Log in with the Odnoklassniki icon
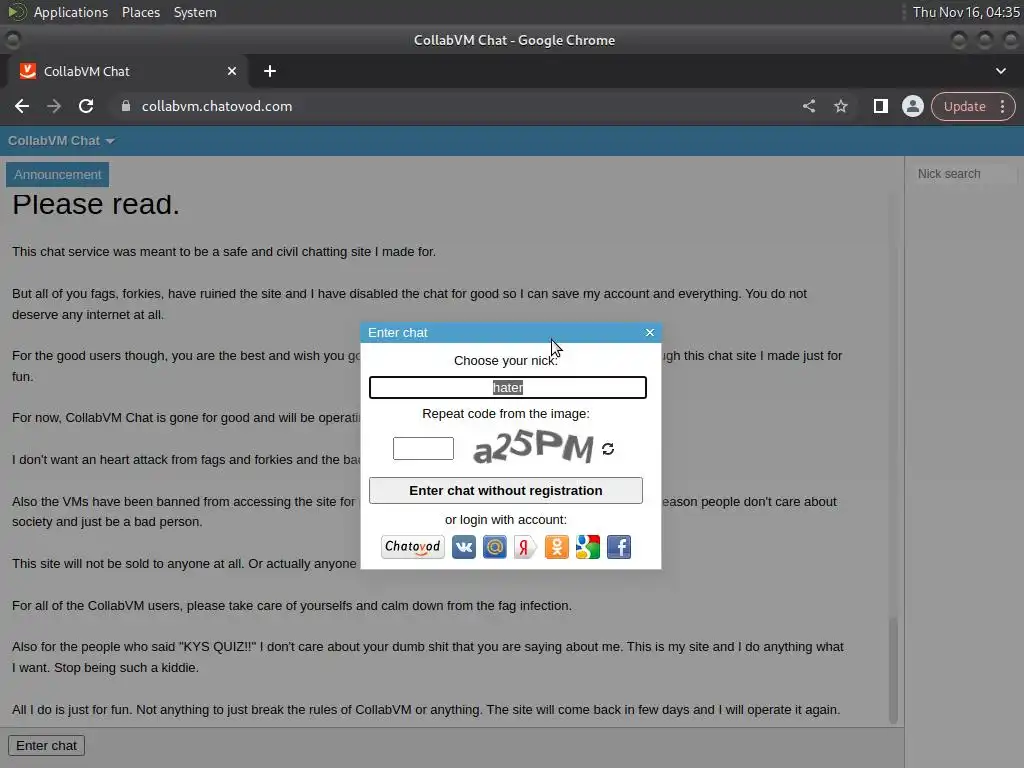Image resolution: width=1024 pixels, height=768 pixels. (556, 547)
